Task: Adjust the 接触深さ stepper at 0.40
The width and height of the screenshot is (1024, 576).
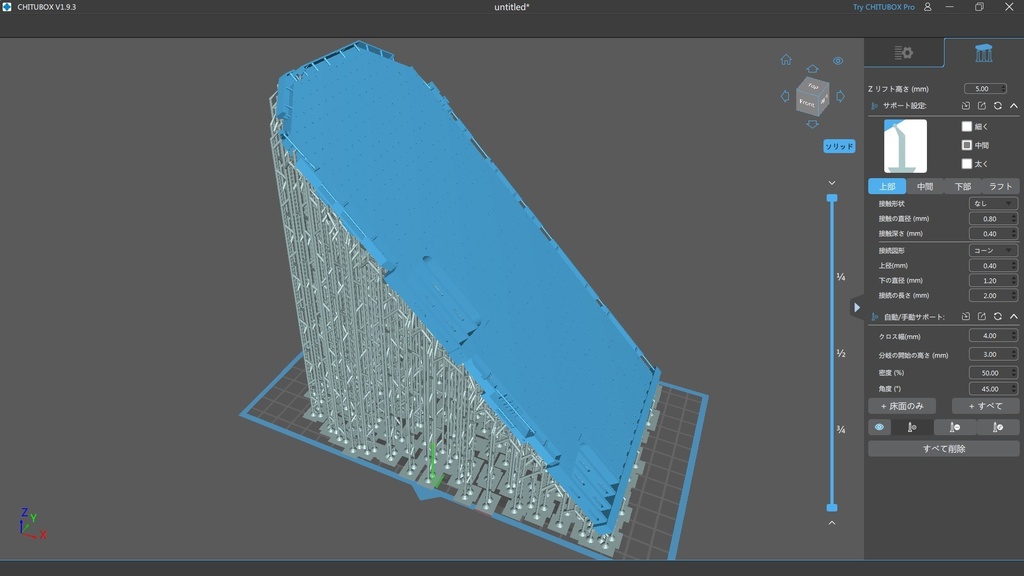Action: coord(1014,234)
